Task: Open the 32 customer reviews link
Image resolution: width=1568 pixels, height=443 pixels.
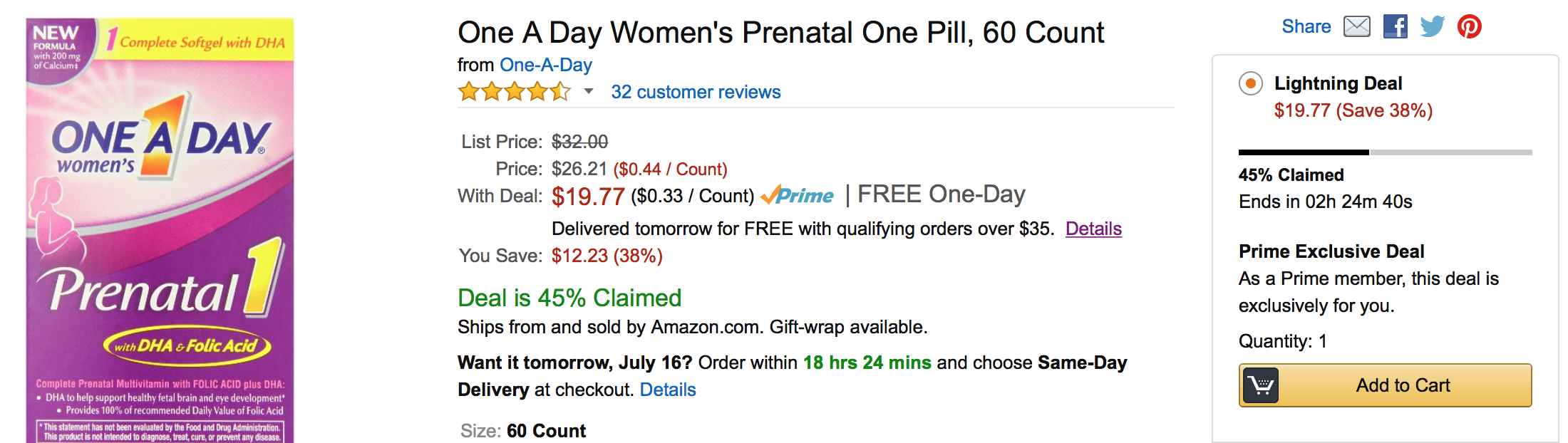Action: pos(696,92)
